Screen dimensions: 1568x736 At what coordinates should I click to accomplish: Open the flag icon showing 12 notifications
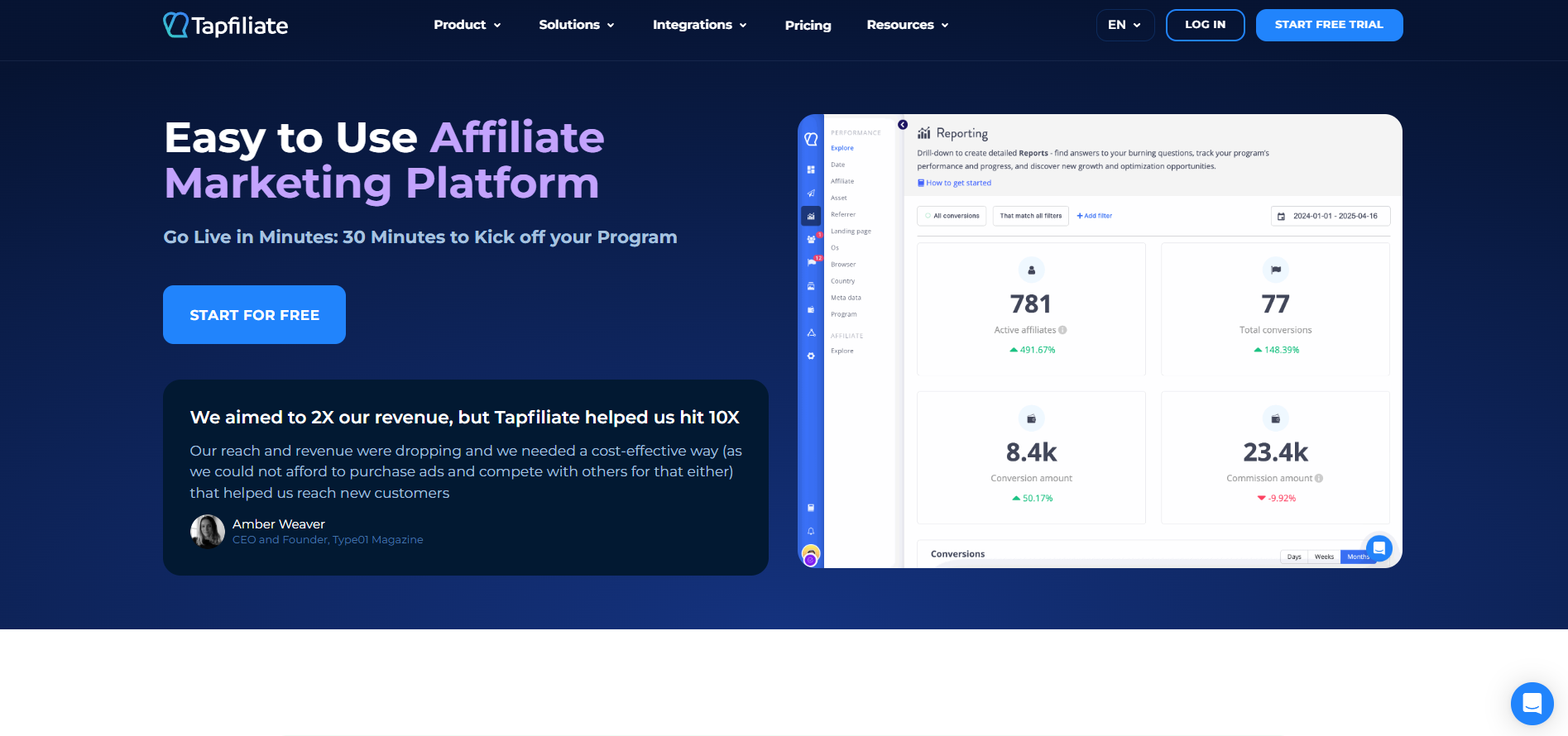click(x=811, y=262)
